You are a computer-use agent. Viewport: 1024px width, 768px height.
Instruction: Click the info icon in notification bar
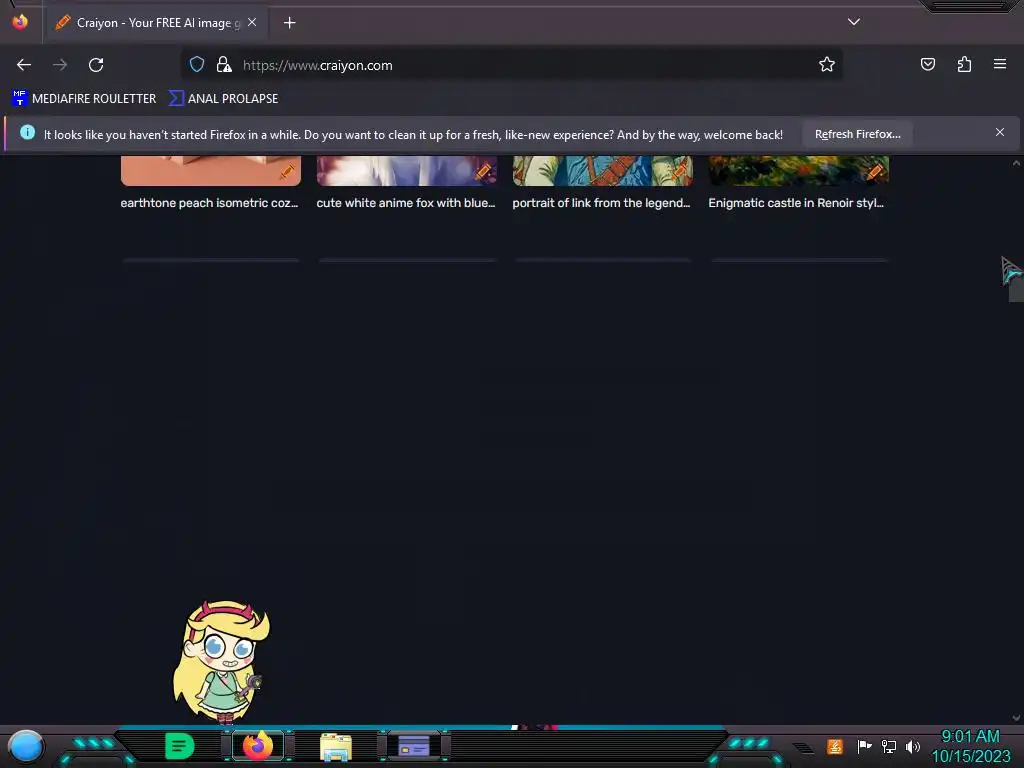27,133
